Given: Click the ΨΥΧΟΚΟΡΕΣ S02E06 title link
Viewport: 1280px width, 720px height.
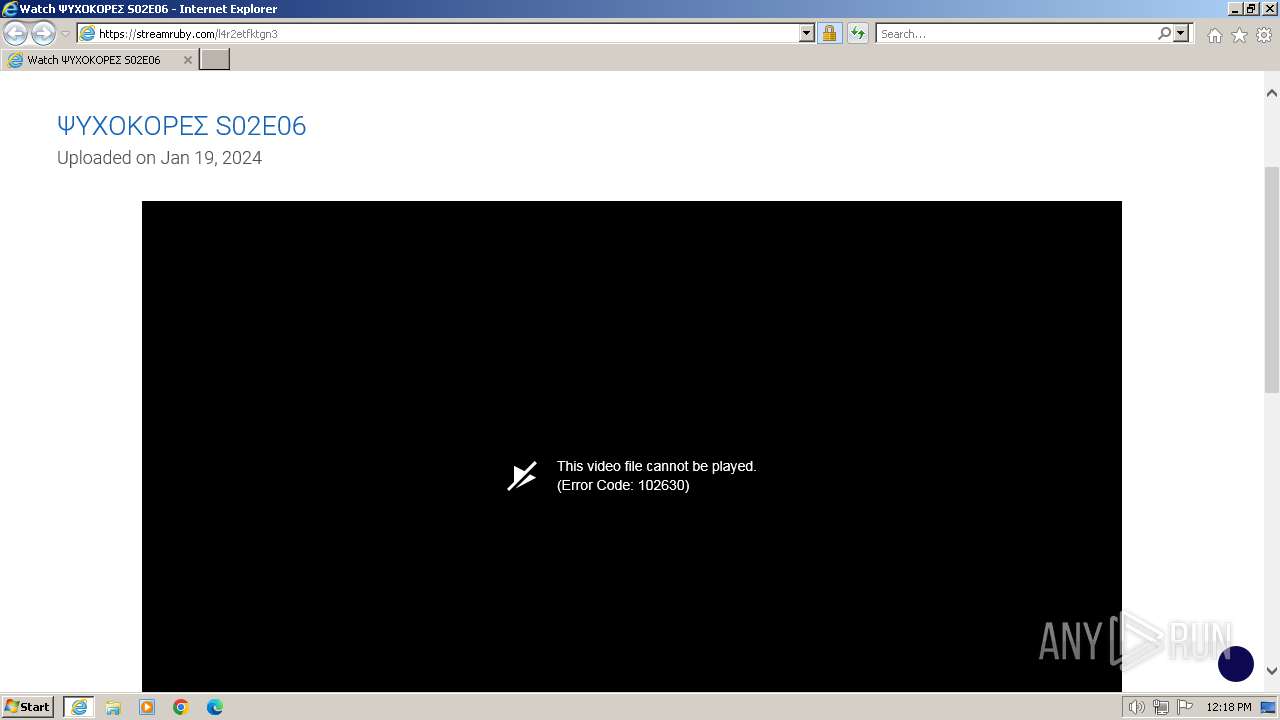Looking at the screenshot, I should [181, 126].
